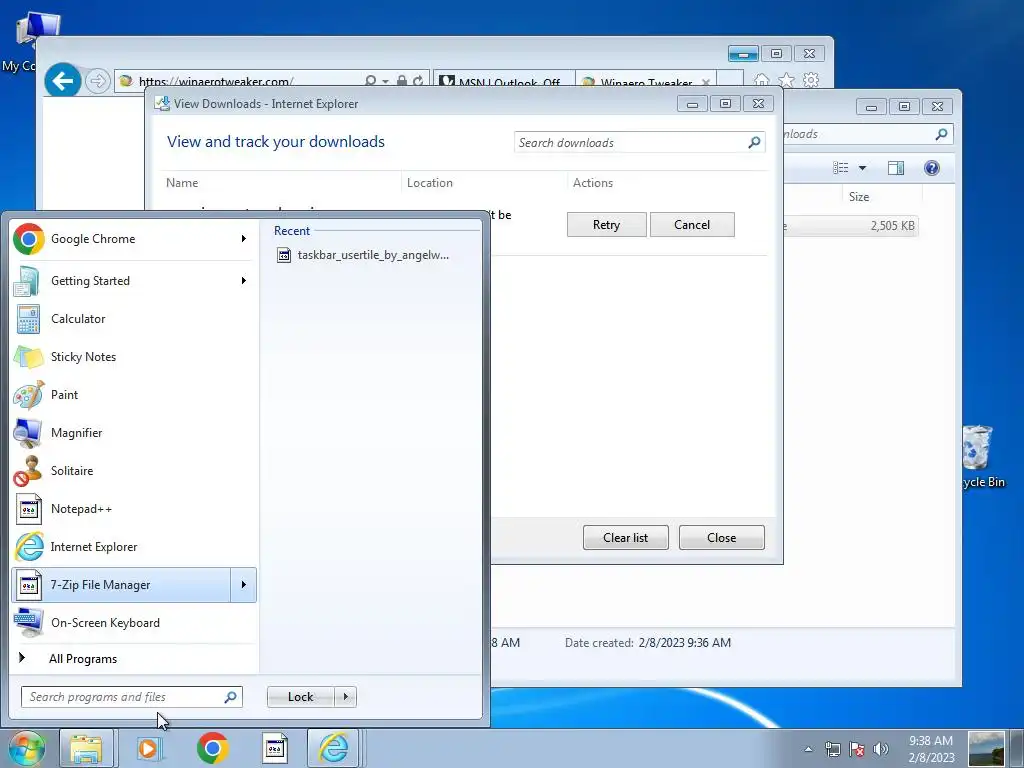Open search dropdown arrow in IE address bar

click(x=385, y=81)
